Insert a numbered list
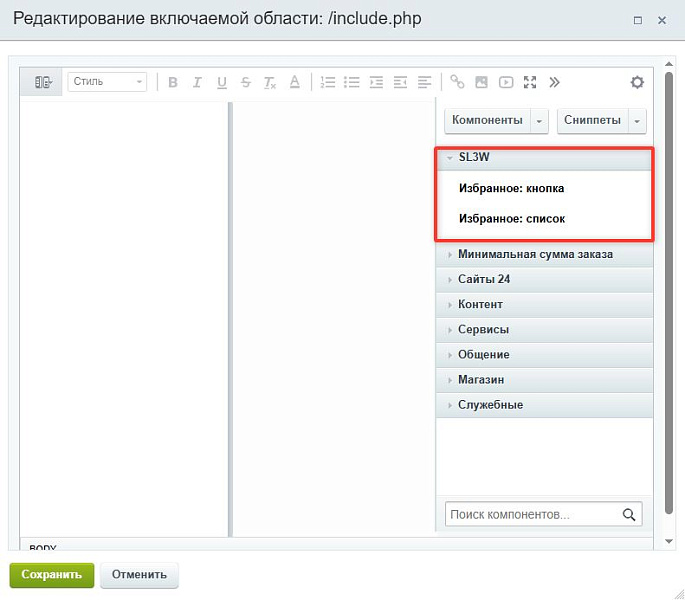The image size is (685, 600). click(x=328, y=82)
